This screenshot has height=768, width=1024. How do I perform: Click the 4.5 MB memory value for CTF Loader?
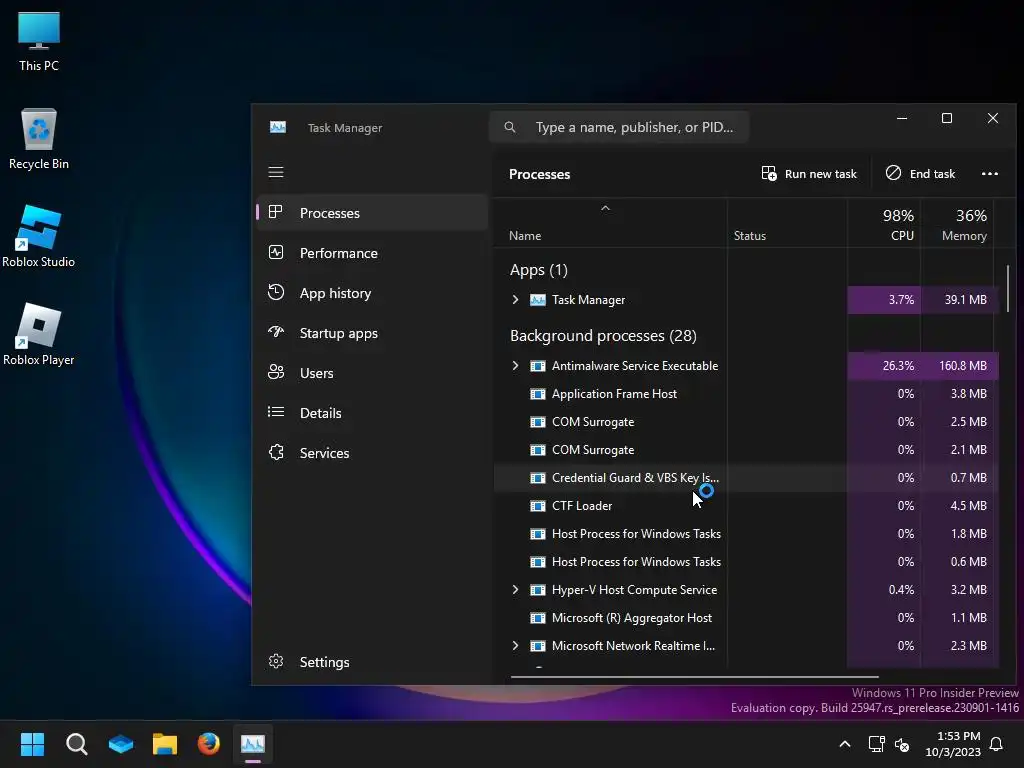pos(968,505)
